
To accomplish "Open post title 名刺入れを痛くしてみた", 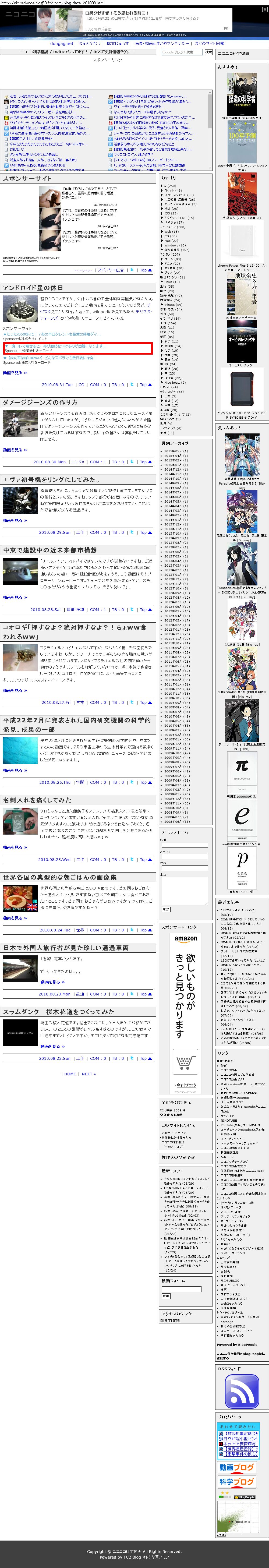I will click(x=37, y=800).
